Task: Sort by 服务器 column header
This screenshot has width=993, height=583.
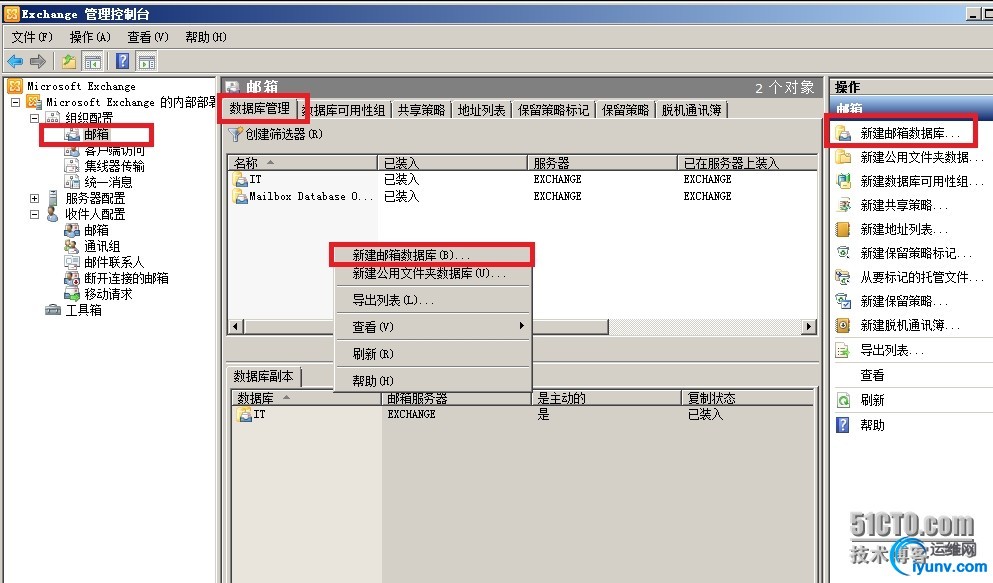Action: point(602,163)
